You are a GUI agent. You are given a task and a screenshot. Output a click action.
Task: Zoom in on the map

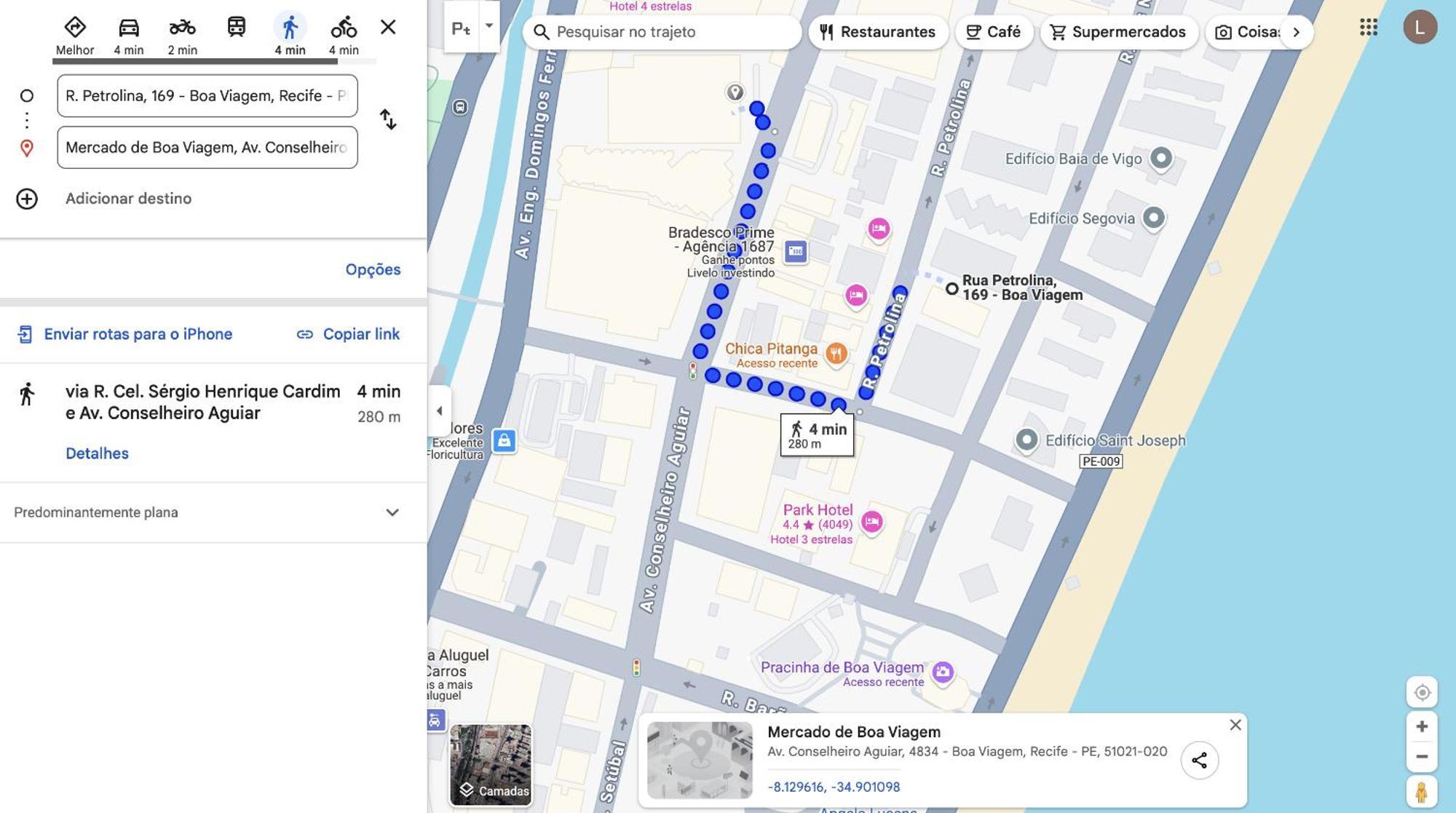click(1422, 726)
